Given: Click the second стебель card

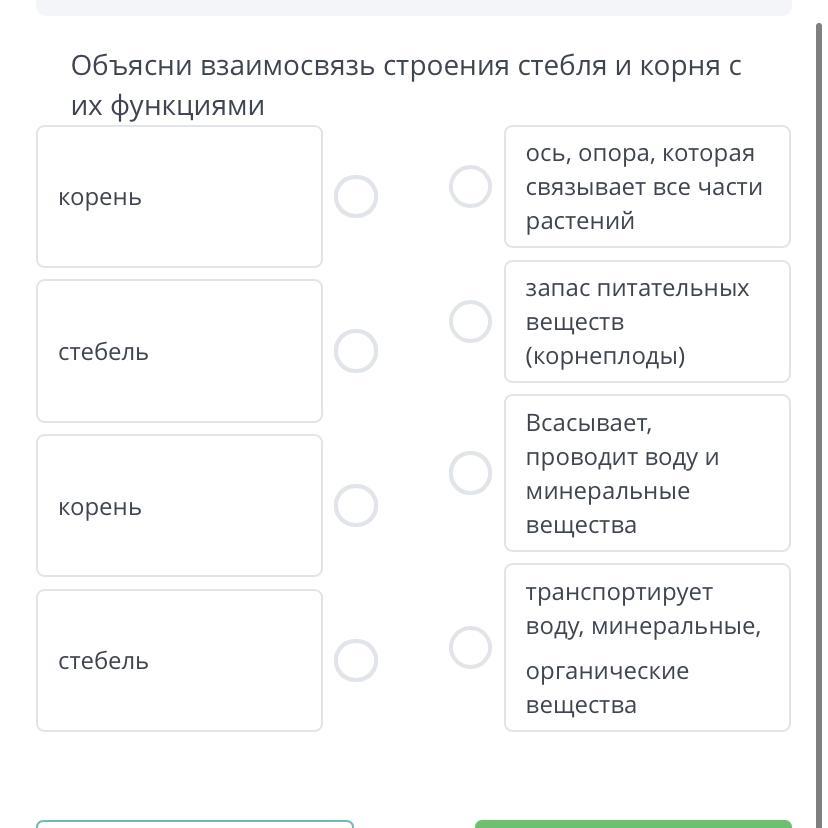Looking at the screenshot, I should click(180, 661).
